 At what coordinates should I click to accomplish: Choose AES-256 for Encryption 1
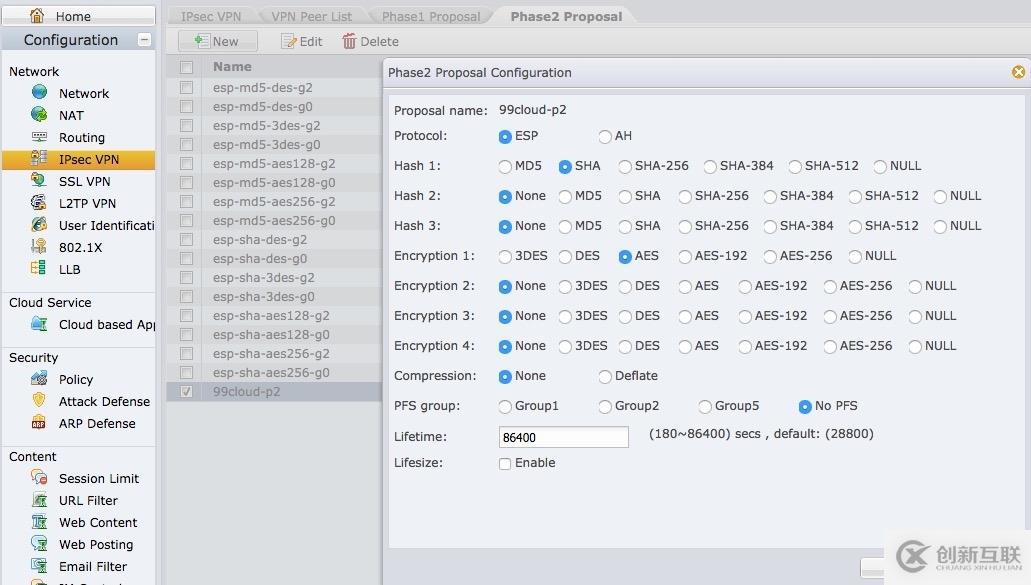click(x=770, y=256)
